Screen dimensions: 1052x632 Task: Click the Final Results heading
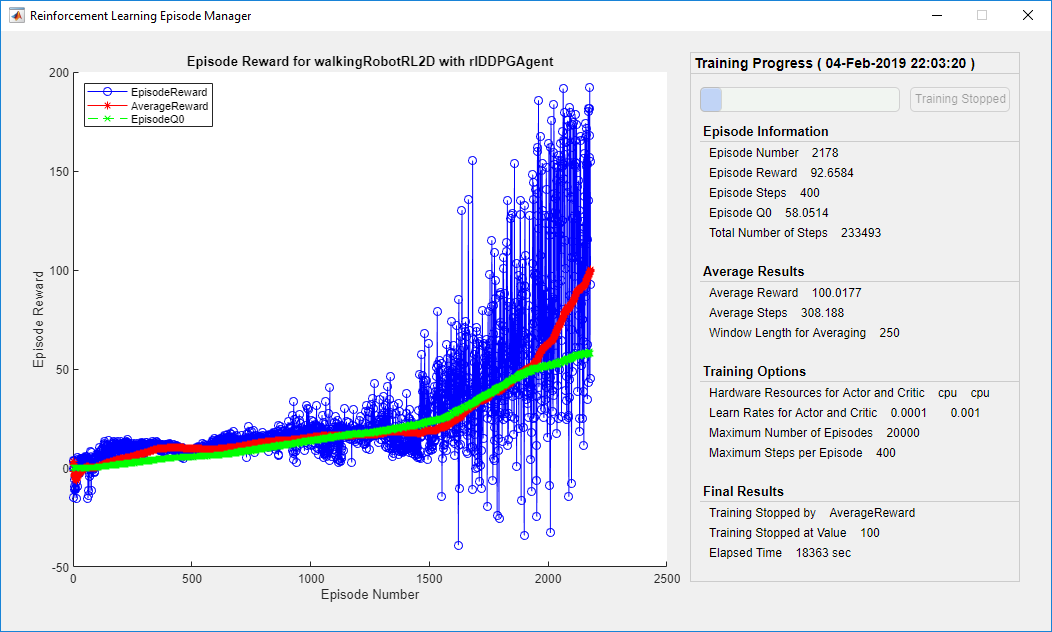(743, 492)
